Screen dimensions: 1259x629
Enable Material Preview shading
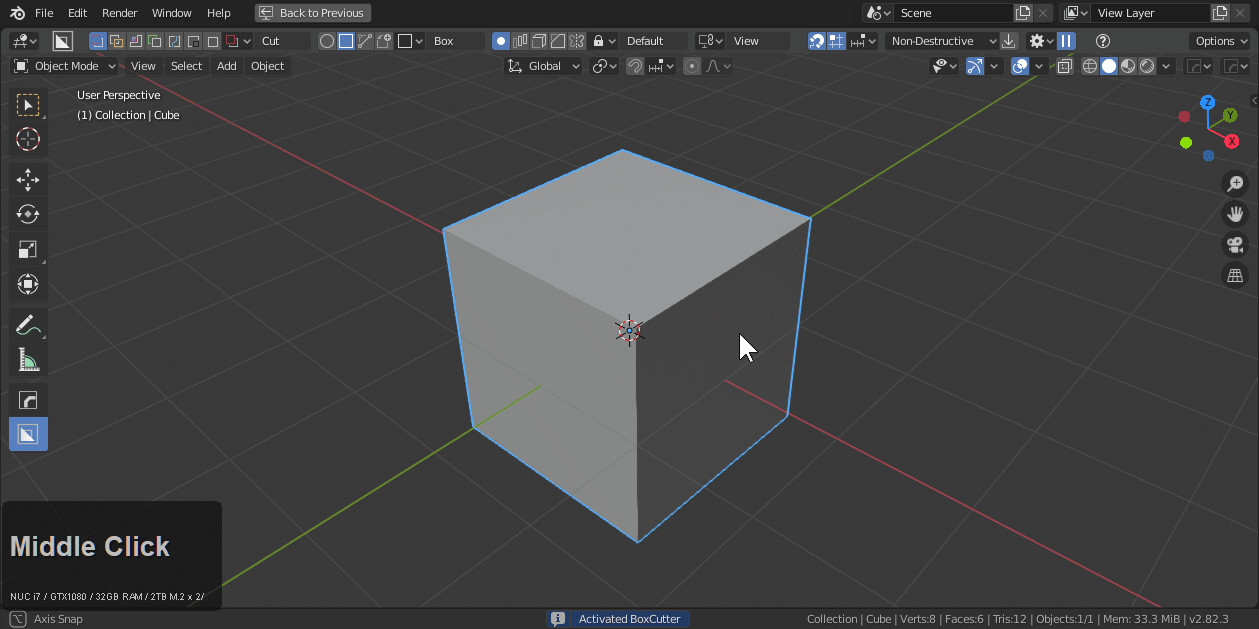(1128, 65)
